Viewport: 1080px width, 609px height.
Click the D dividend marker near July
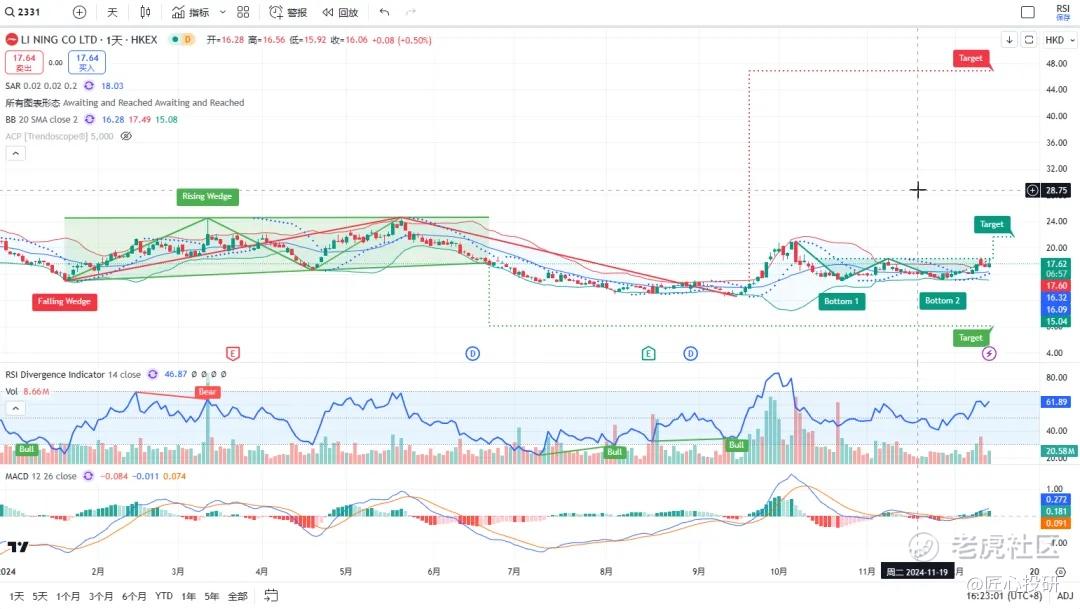pos(472,353)
